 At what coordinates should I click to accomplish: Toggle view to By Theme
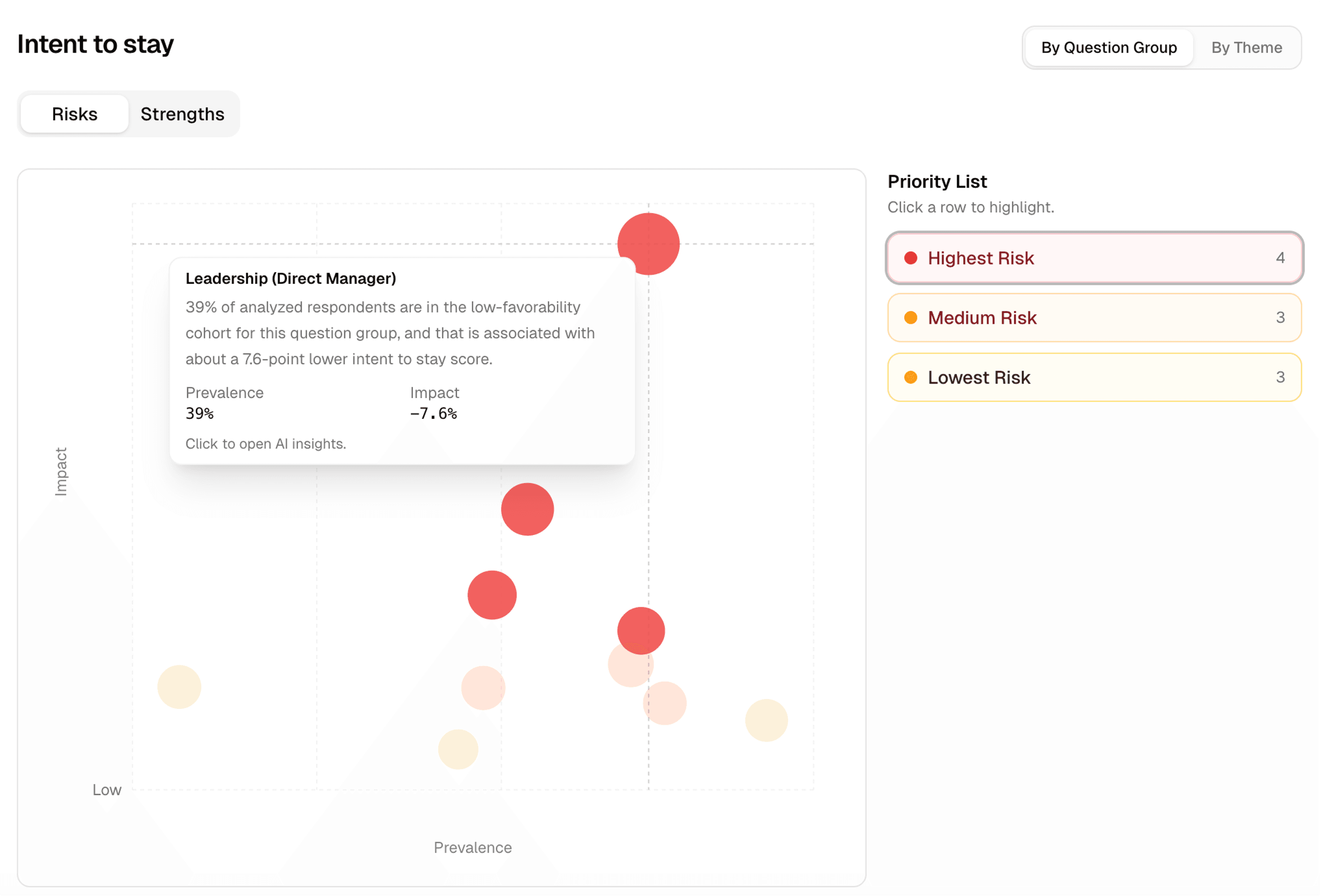(1246, 48)
